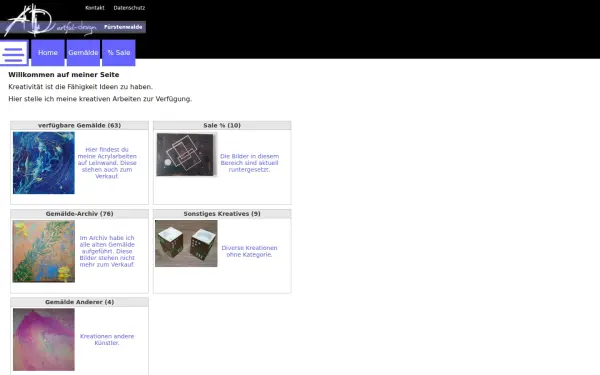Open the archive branch painting thumbnail
This screenshot has height=375, width=600.
[x=44, y=251]
